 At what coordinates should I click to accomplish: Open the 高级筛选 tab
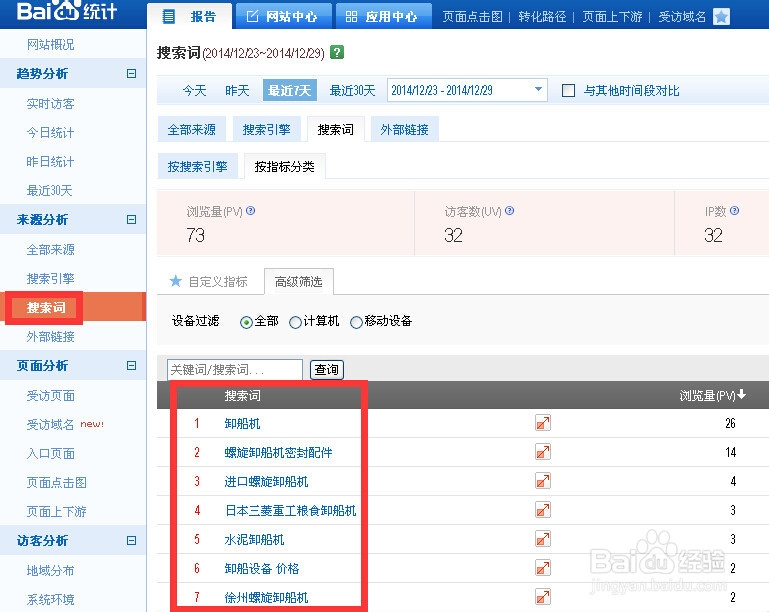299,281
